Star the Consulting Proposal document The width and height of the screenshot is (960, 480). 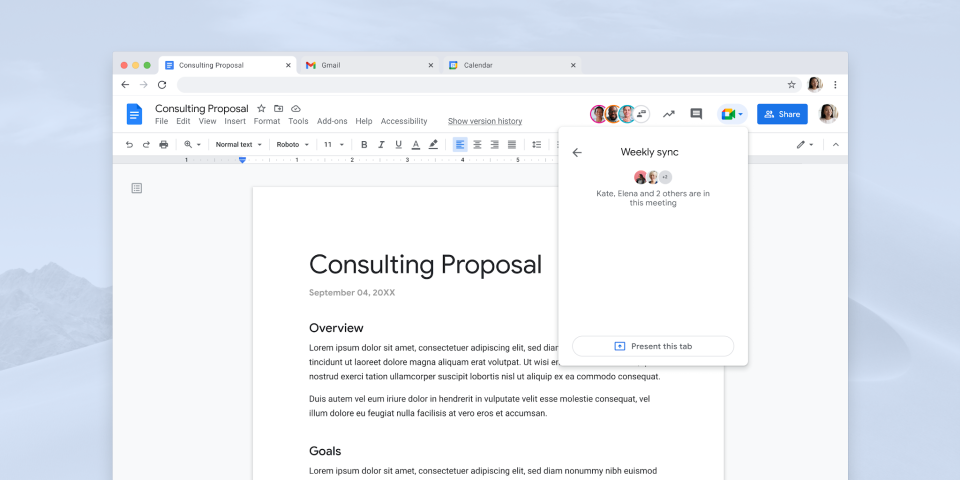coord(261,108)
